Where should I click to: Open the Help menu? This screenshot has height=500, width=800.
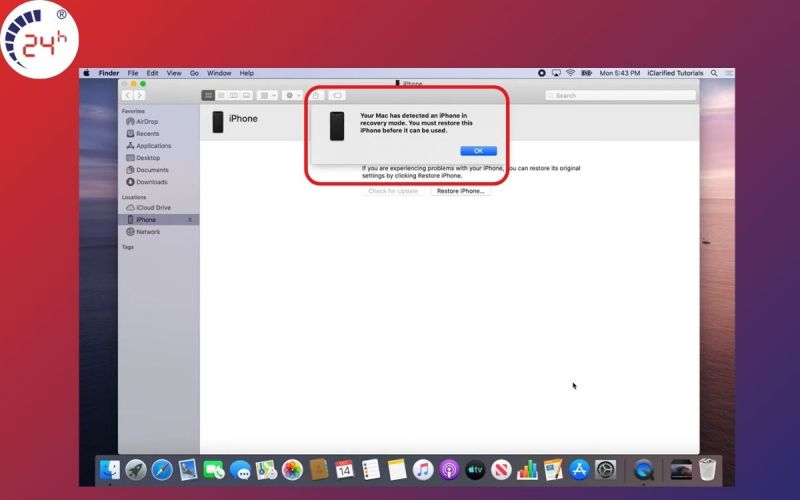(246, 73)
